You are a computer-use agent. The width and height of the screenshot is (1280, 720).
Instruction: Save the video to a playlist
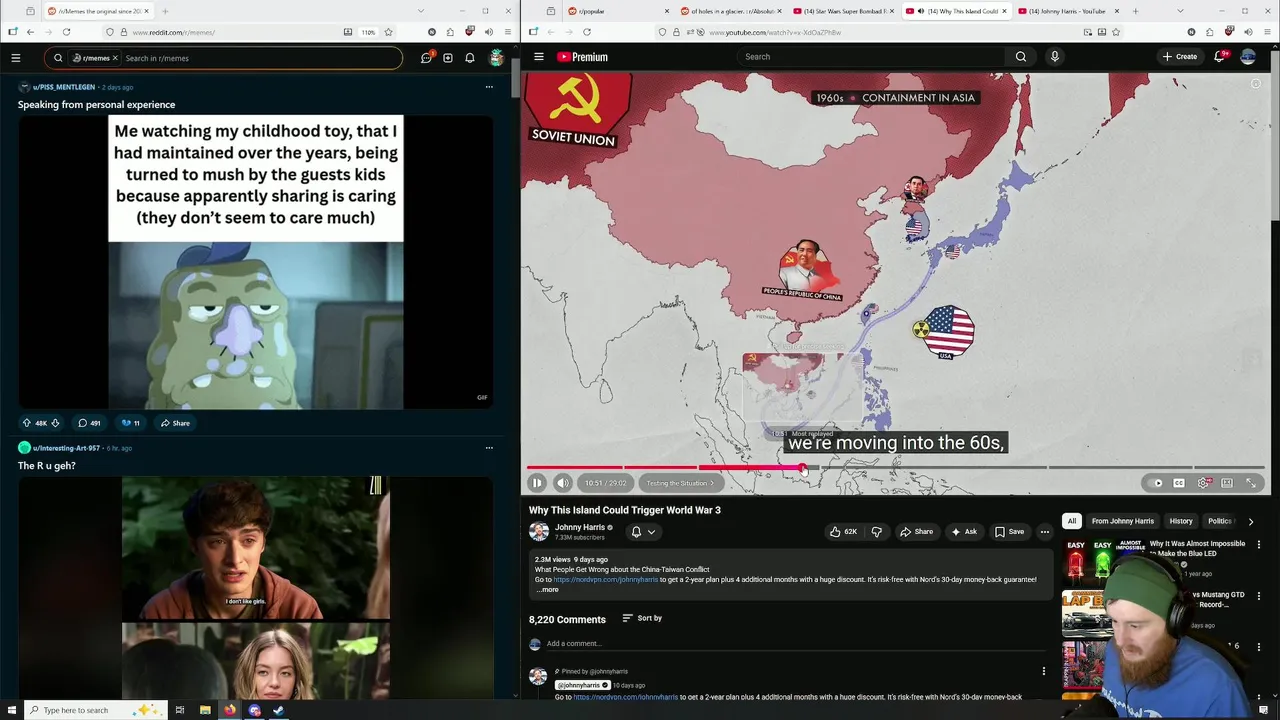point(1010,532)
